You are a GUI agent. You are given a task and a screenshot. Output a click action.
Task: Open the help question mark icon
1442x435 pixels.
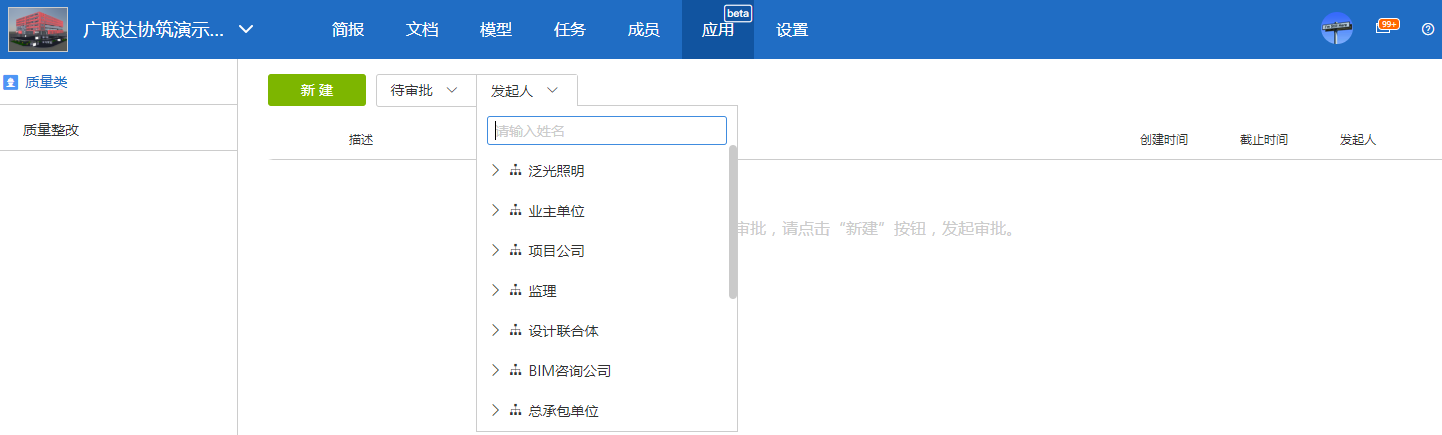tap(1428, 29)
